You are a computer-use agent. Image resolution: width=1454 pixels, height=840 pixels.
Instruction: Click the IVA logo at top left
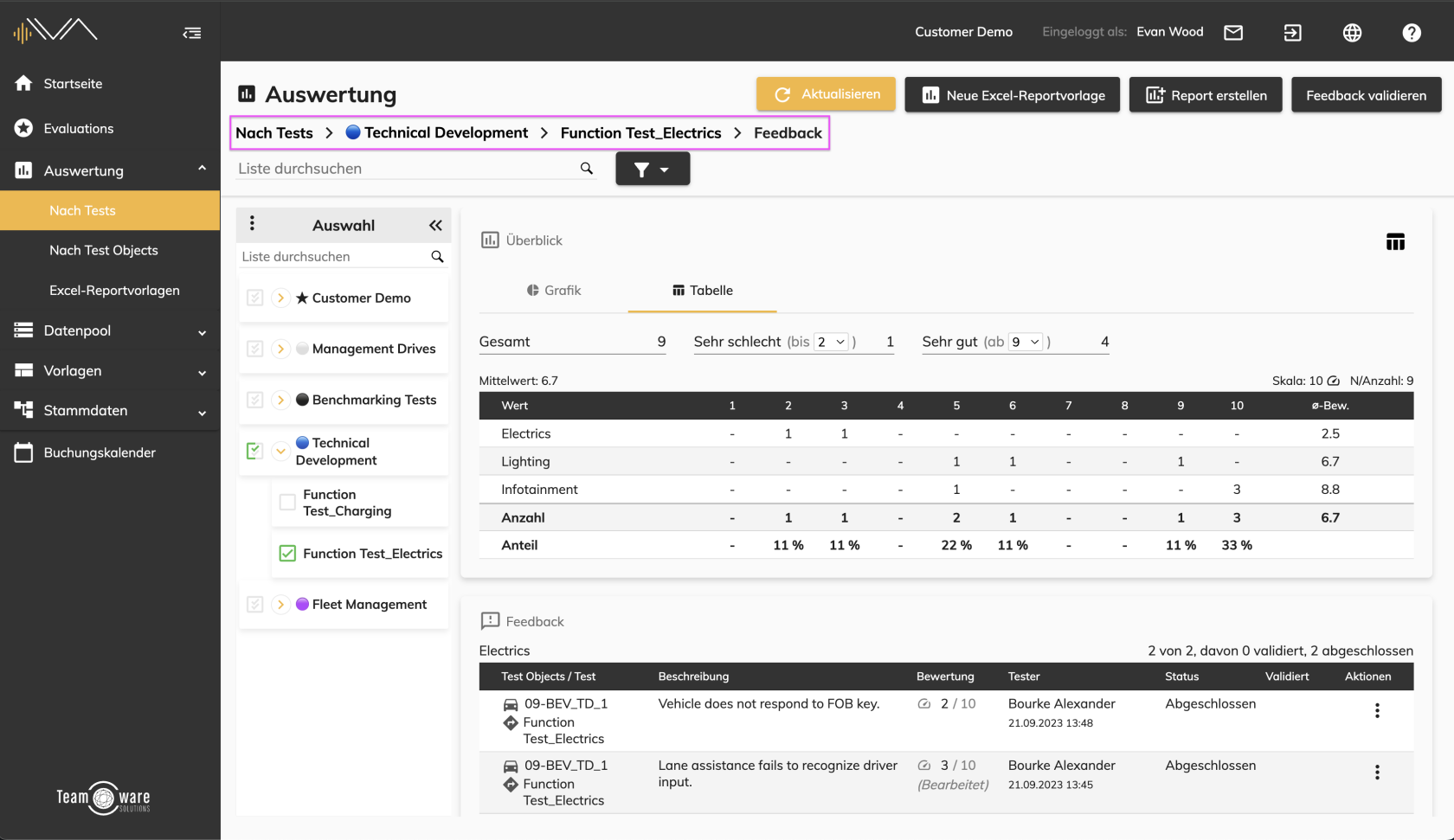click(x=55, y=30)
